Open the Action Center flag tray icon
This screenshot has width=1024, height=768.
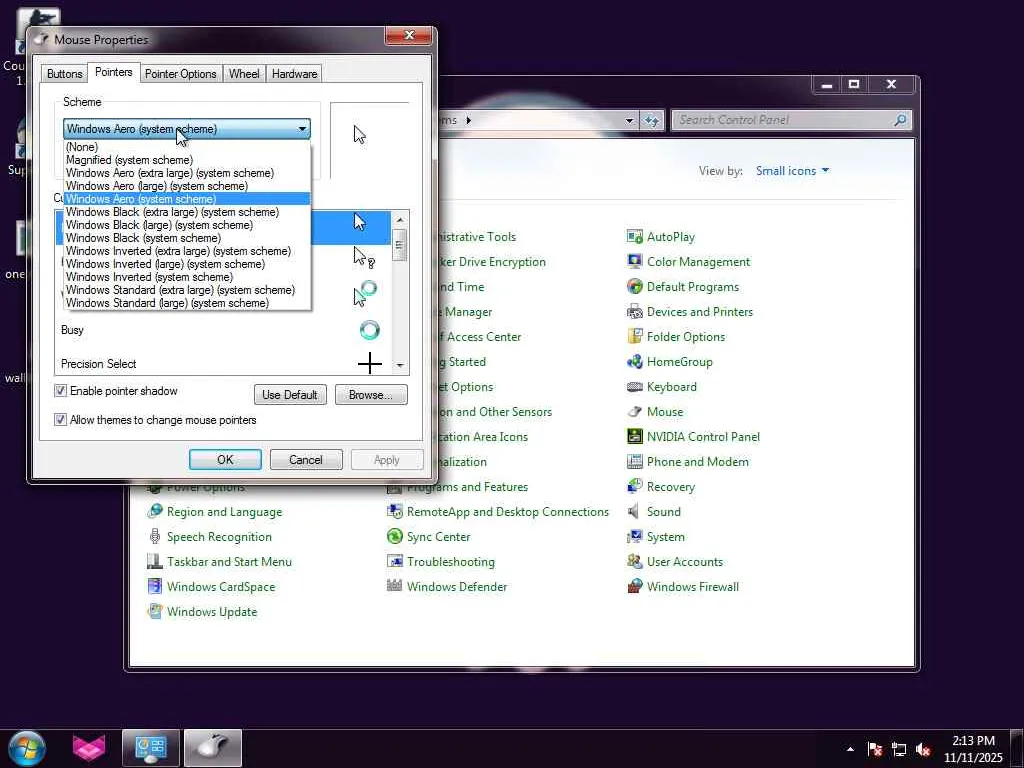tap(875, 750)
